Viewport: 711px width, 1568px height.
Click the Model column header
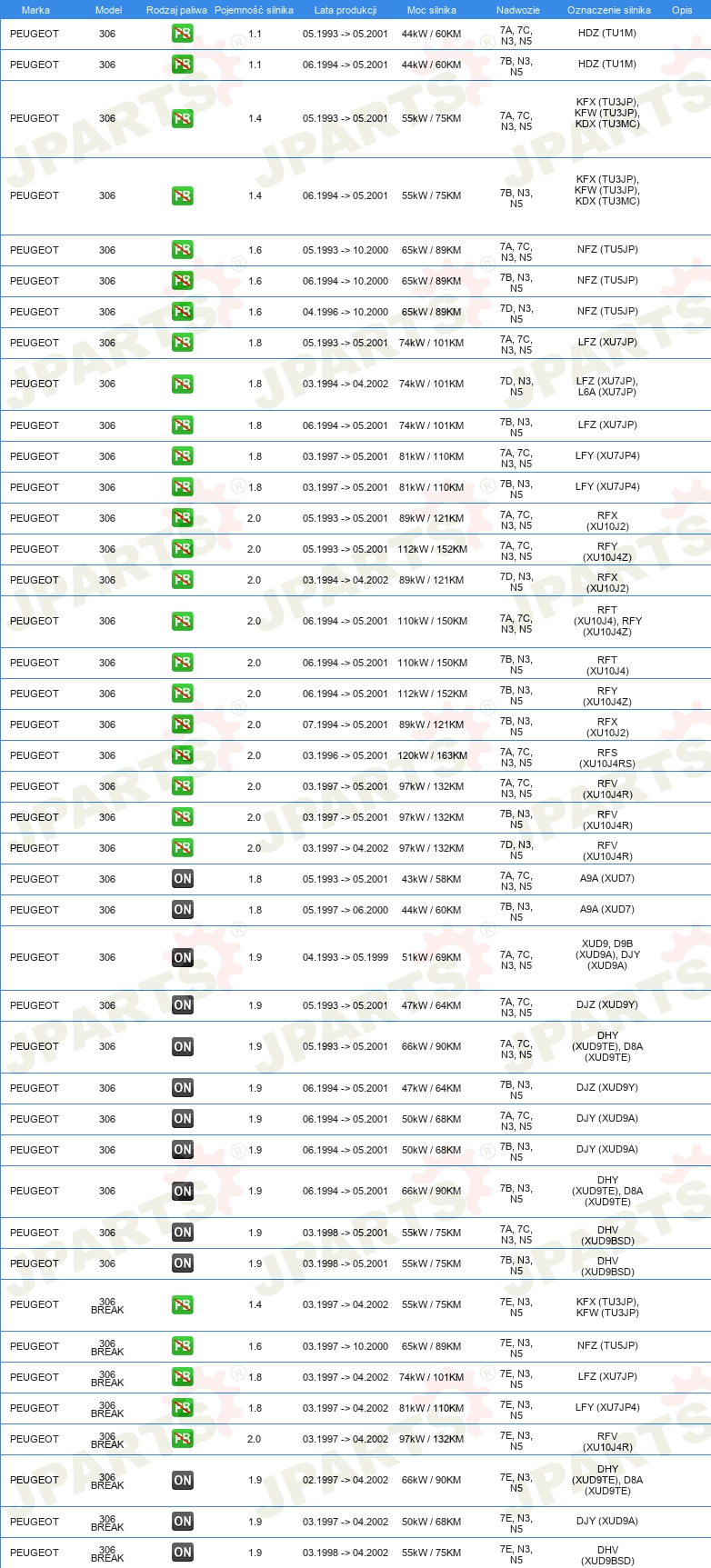coord(108,10)
